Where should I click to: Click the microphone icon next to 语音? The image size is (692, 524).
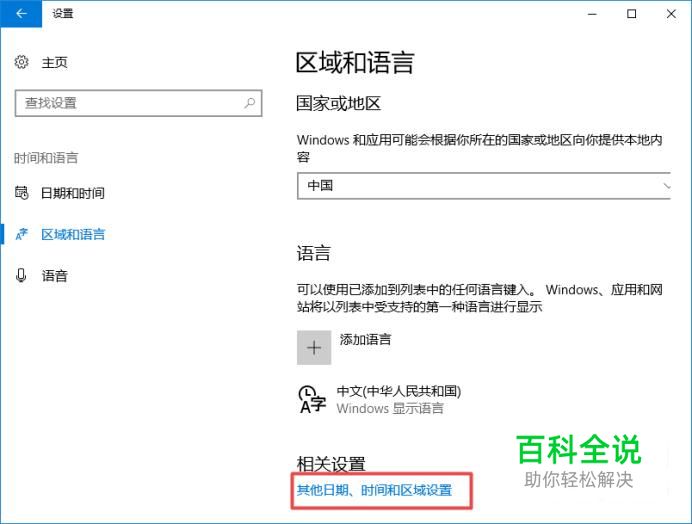pos(21,275)
